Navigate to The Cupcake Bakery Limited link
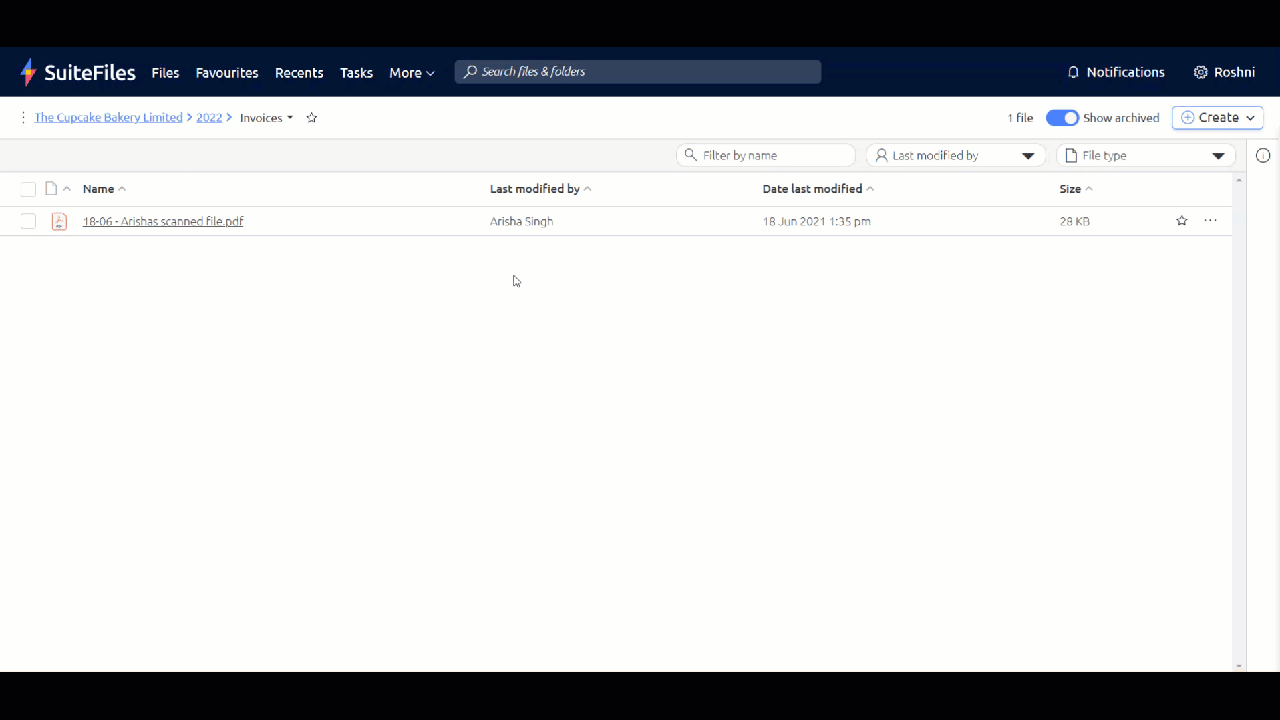The image size is (1280, 720). tap(108, 117)
